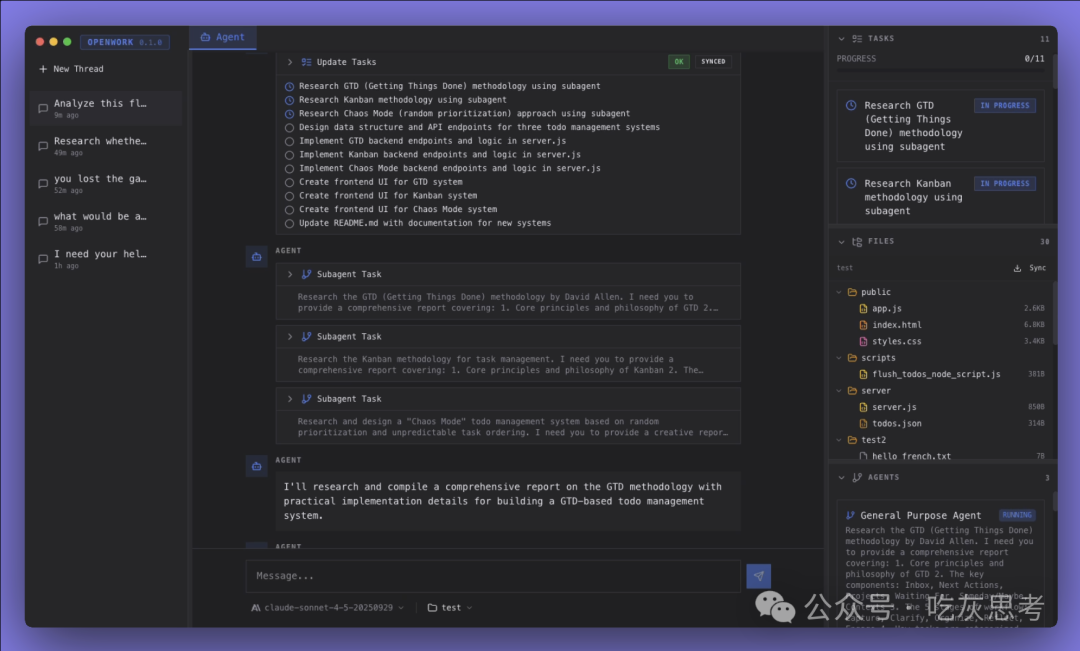Click the Message input field

point(493,576)
